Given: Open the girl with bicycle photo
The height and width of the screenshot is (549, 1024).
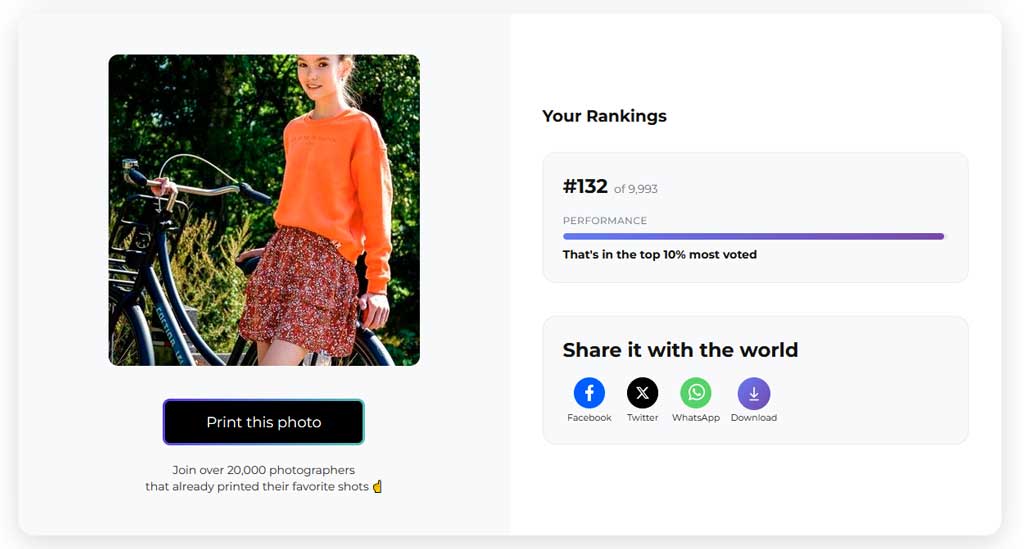Looking at the screenshot, I should click(264, 210).
